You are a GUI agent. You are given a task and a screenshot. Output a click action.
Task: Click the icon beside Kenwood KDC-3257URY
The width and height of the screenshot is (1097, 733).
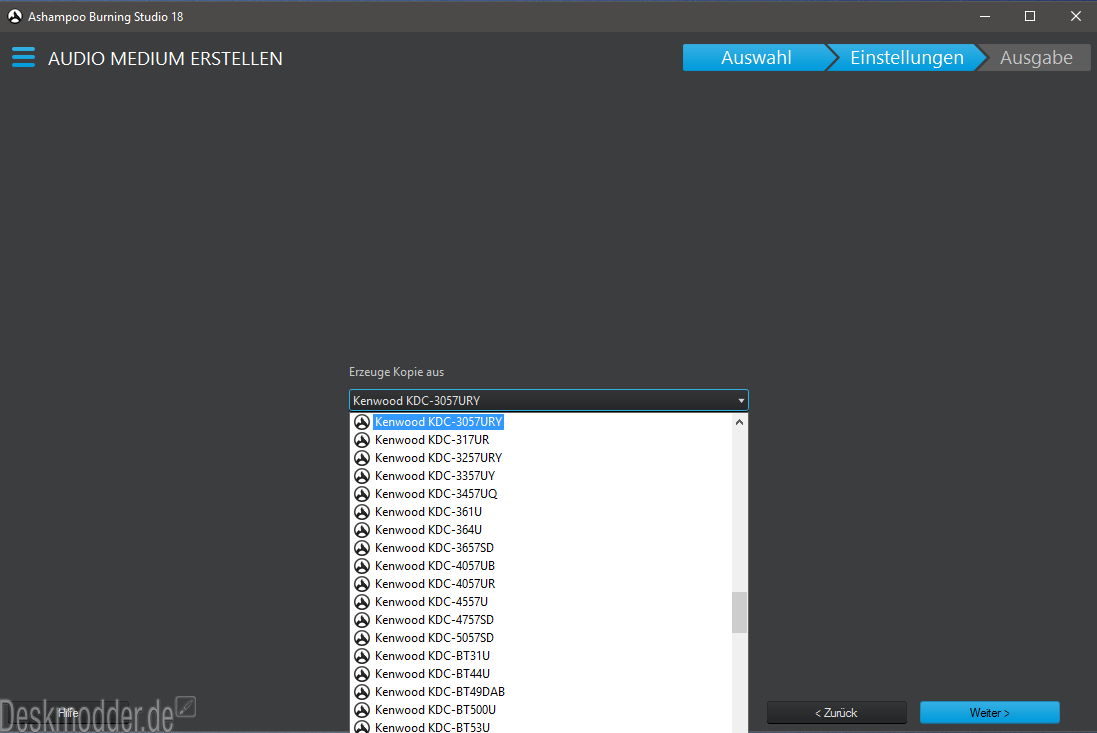coord(362,458)
